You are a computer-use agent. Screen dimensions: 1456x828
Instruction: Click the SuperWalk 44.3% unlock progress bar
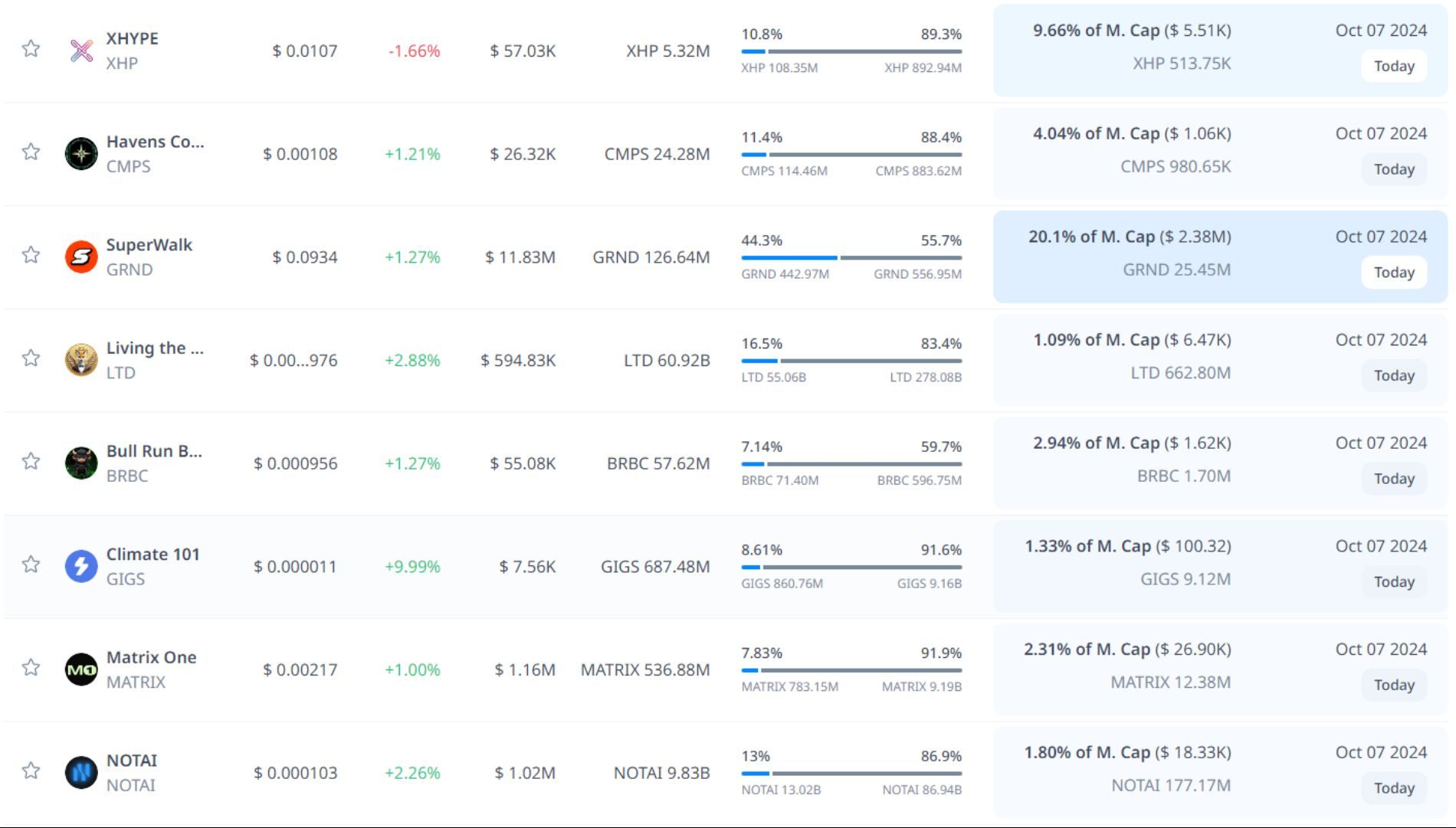[851, 258]
